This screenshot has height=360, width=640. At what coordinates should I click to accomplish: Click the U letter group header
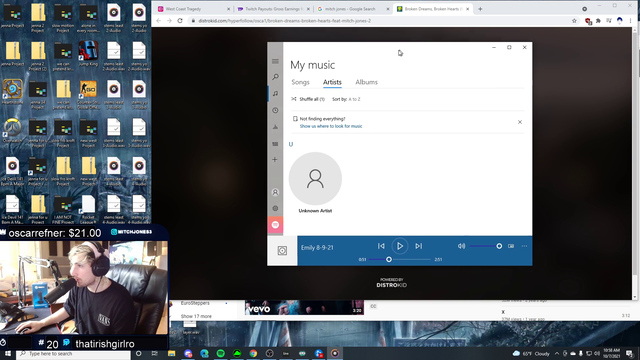click(291, 144)
